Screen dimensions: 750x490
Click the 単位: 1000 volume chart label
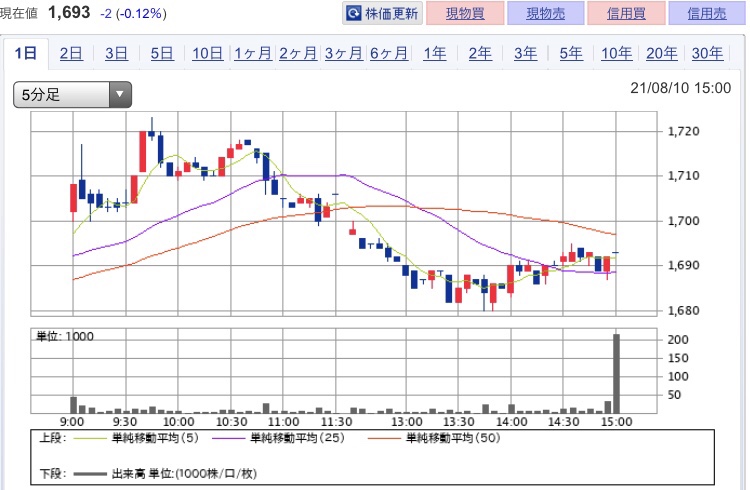tap(65, 336)
